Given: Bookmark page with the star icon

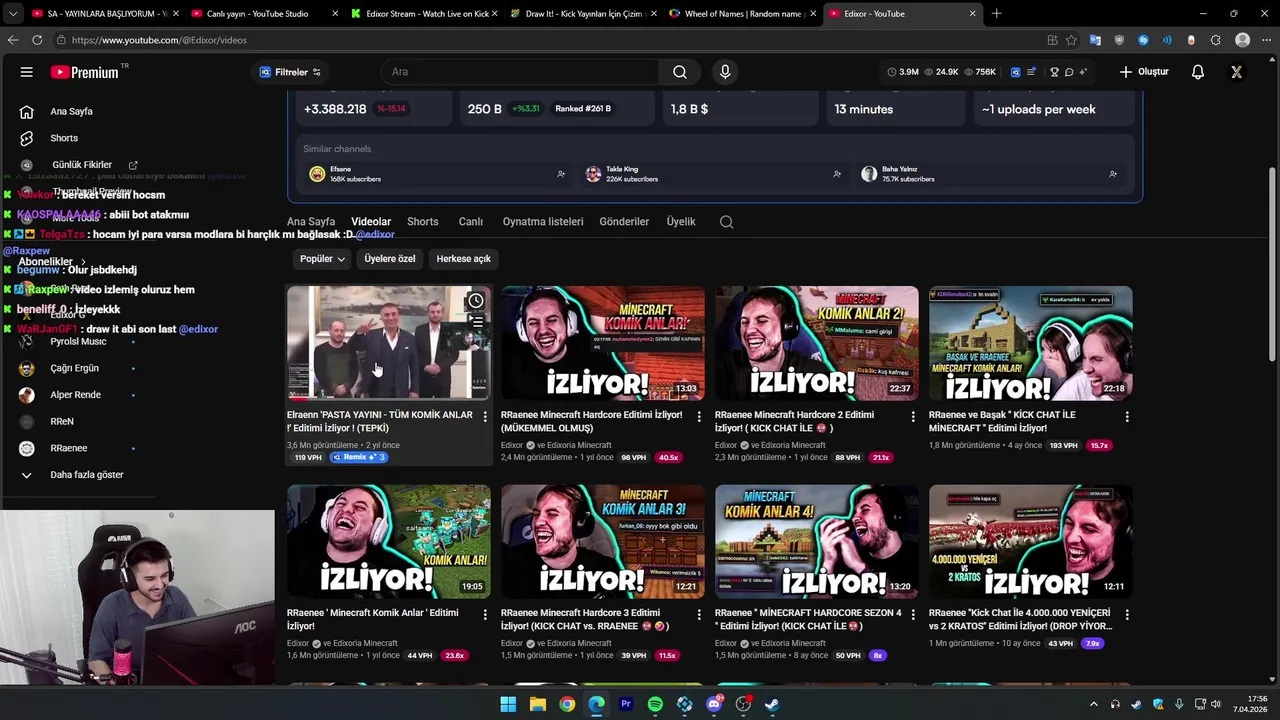Looking at the screenshot, I should pos(1071,40).
